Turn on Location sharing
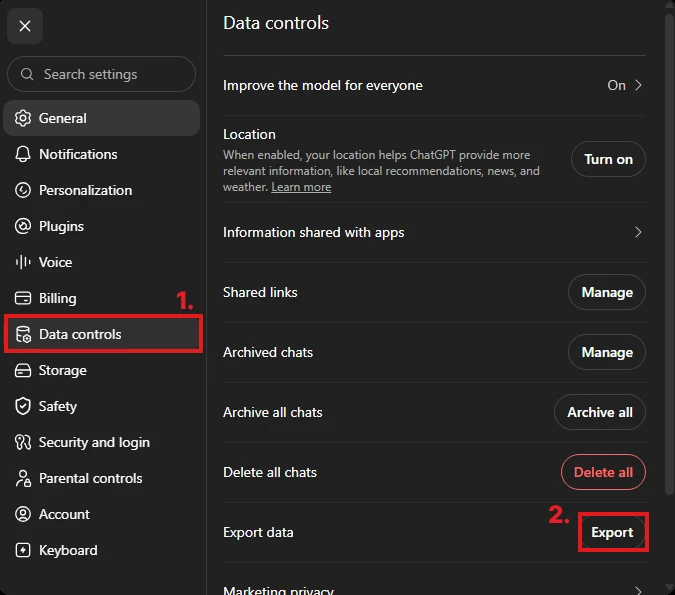Screen dimensions: 675x595 tap(608, 159)
